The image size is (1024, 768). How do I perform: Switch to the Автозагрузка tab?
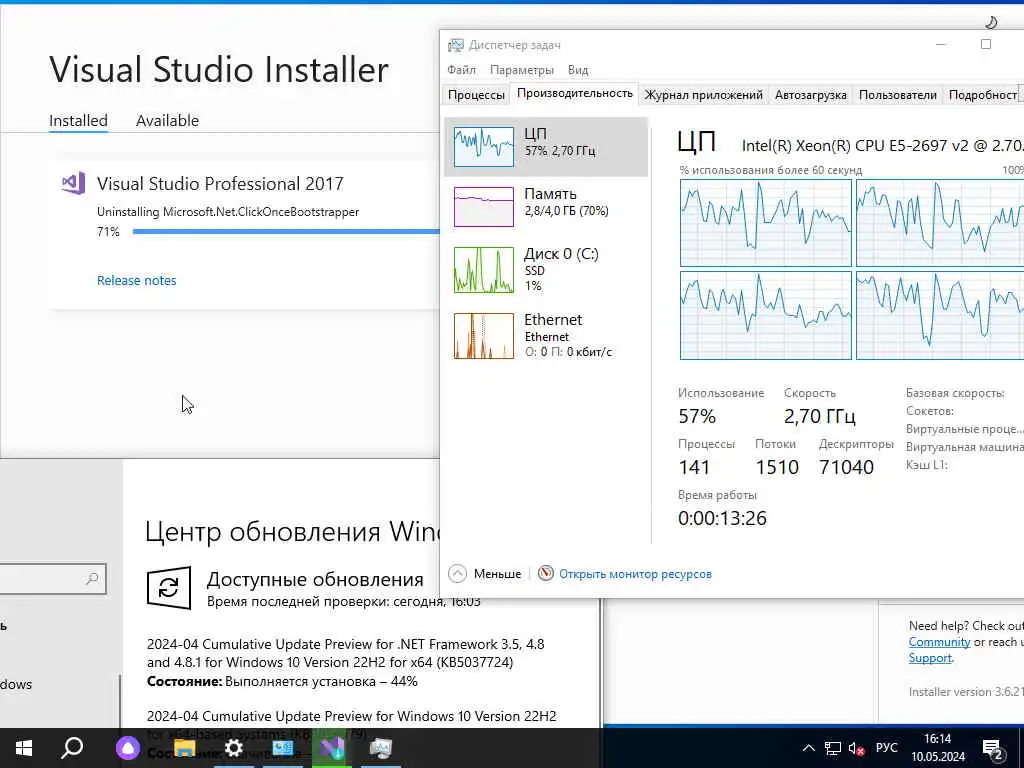point(810,95)
